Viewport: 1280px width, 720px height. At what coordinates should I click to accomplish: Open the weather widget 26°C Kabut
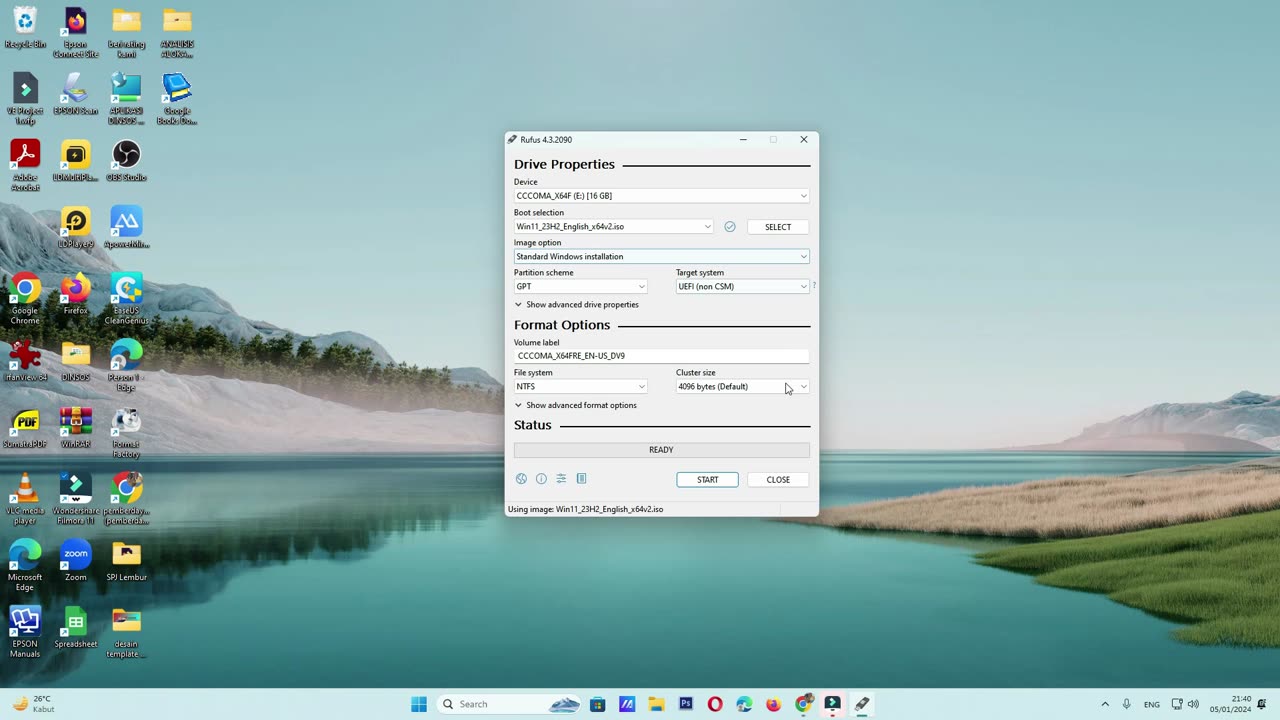pos(33,704)
